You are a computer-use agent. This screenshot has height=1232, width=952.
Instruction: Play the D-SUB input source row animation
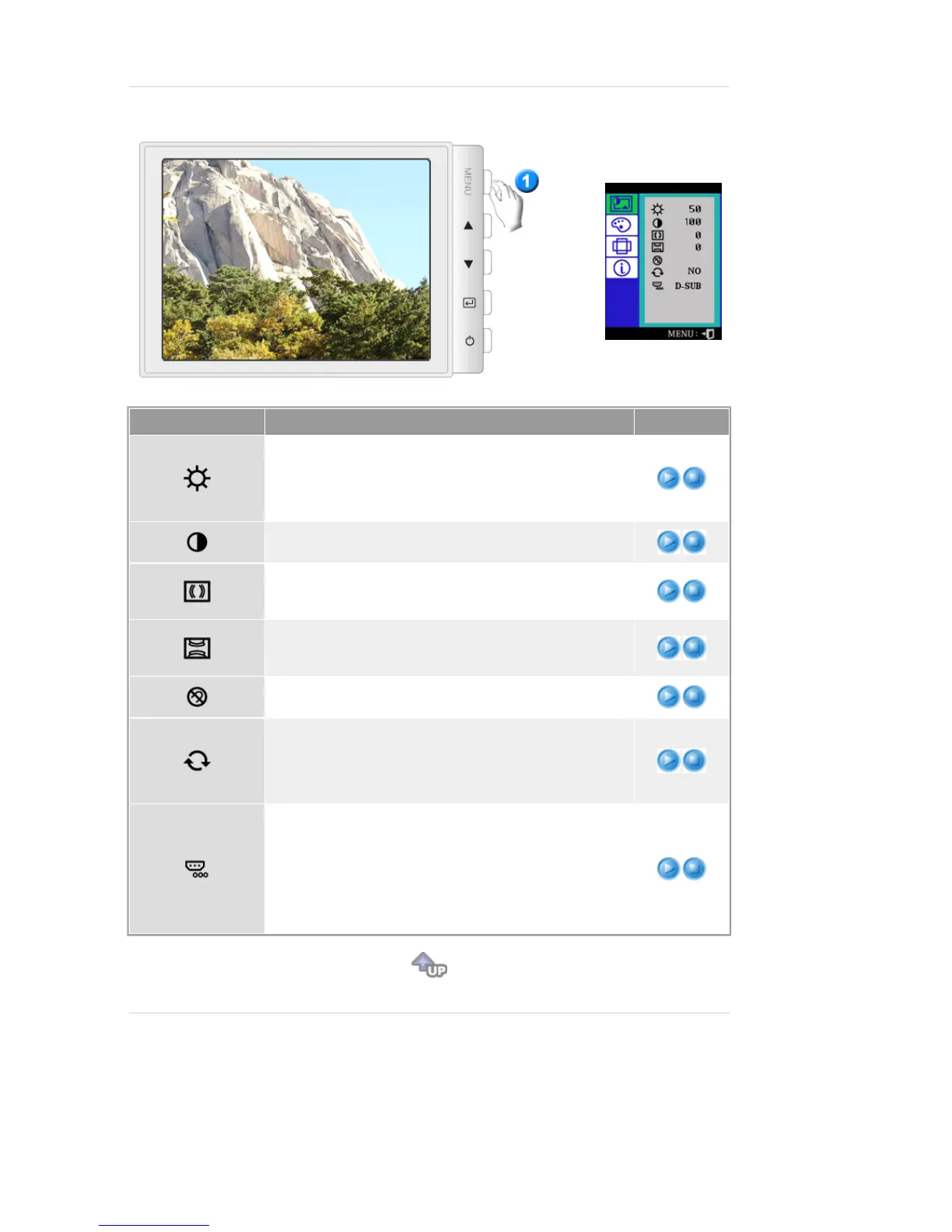pyautogui.click(x=668, y=868)
